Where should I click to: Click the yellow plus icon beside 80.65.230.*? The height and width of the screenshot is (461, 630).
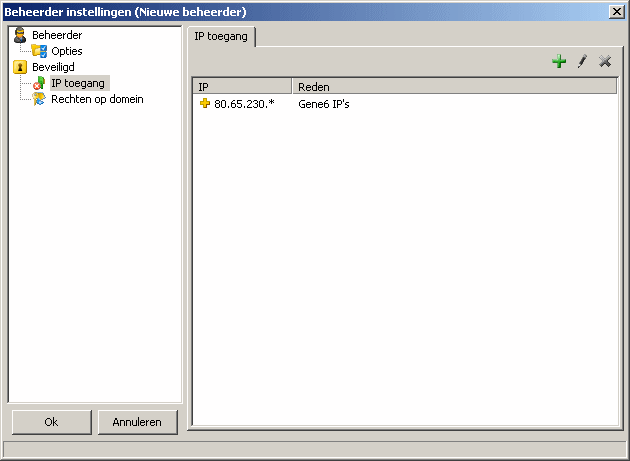(205, 104)
